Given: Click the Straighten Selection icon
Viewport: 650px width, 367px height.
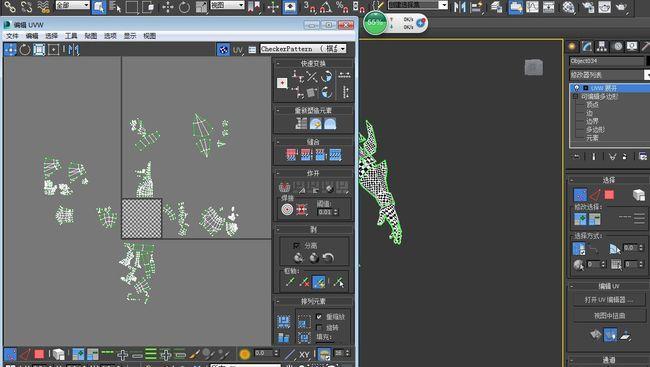Looking at the screenshot, I should [x=301, y=124].
